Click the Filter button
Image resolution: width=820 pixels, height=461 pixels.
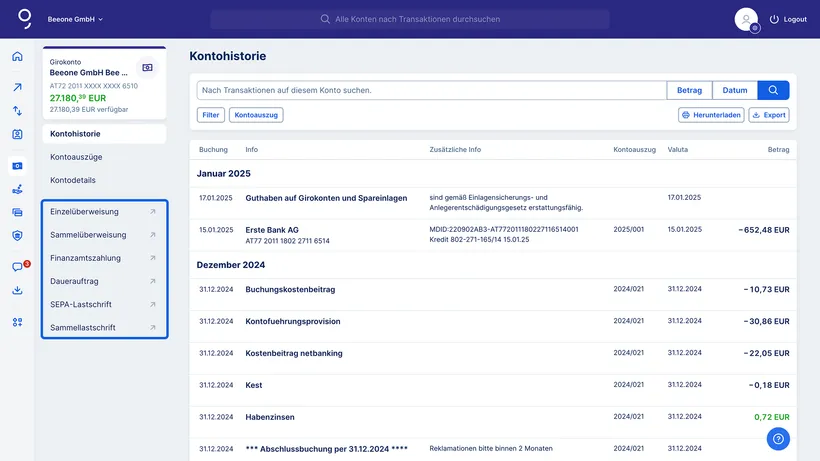pos(211,115)
